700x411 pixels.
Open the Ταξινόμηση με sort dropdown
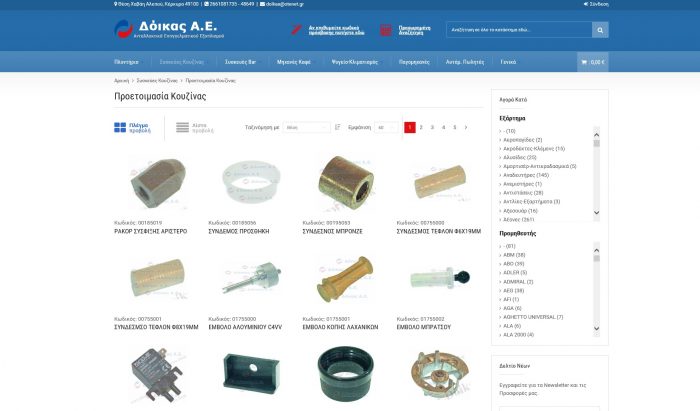tap(306, 127)
